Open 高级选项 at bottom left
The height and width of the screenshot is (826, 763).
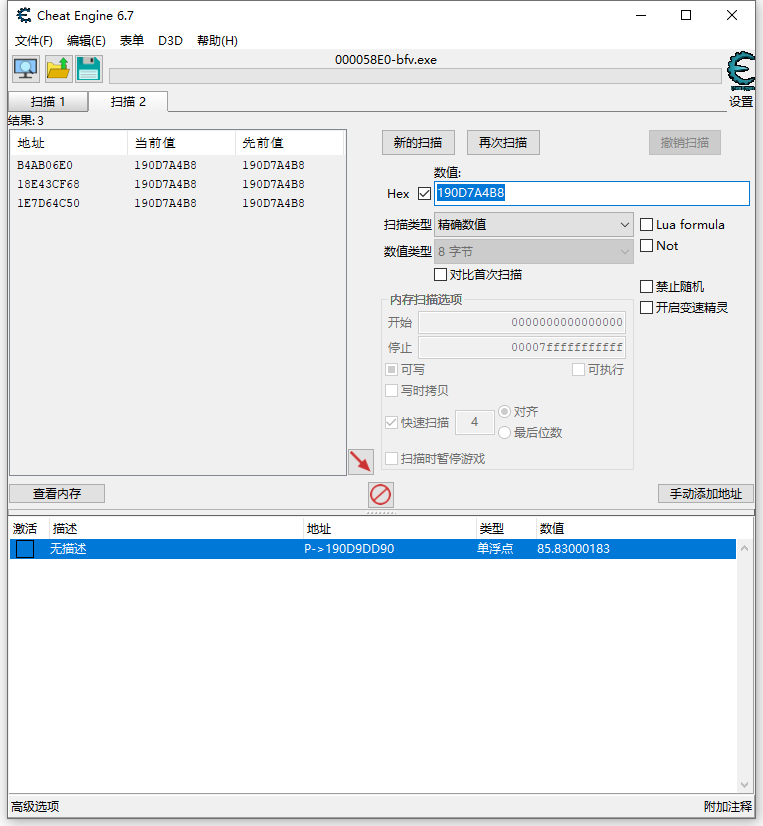[x=35, y=807]
